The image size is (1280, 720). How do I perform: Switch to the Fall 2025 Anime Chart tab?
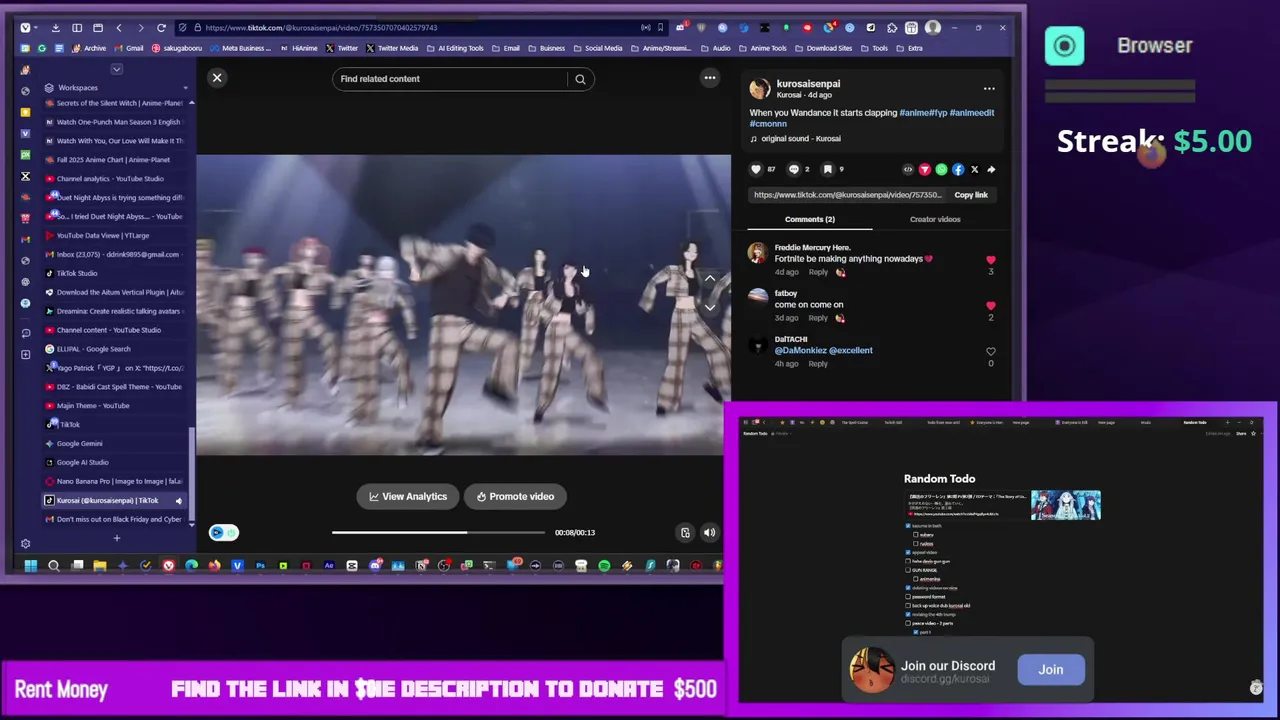[113, 160]
